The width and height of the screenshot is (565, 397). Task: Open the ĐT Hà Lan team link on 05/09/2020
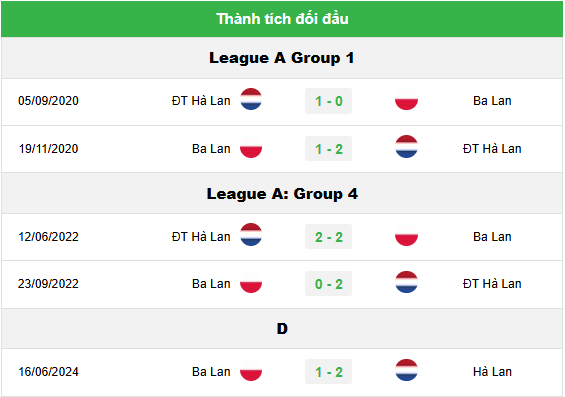click(201, 101)
